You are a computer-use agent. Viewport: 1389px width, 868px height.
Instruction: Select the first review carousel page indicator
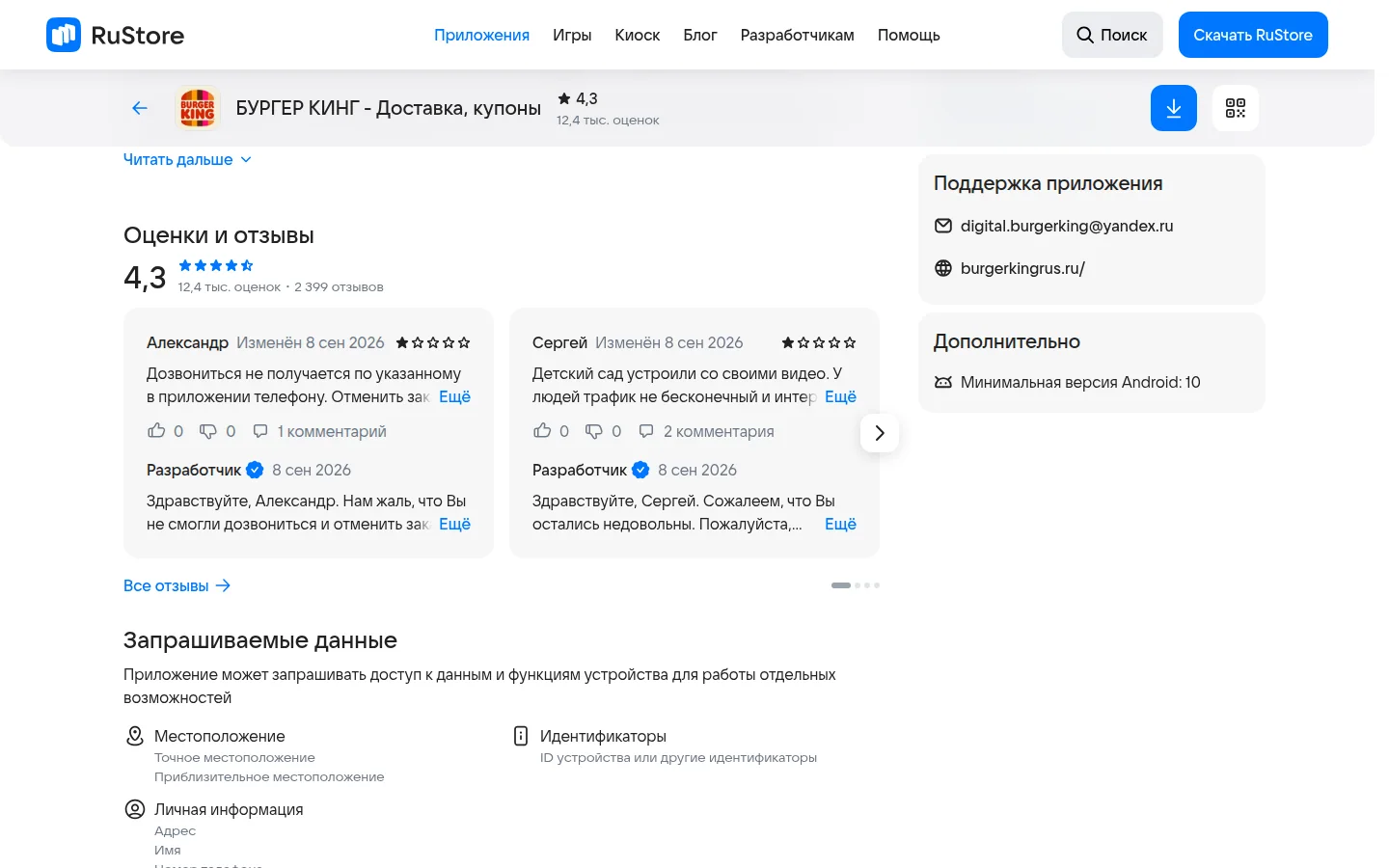841,585
